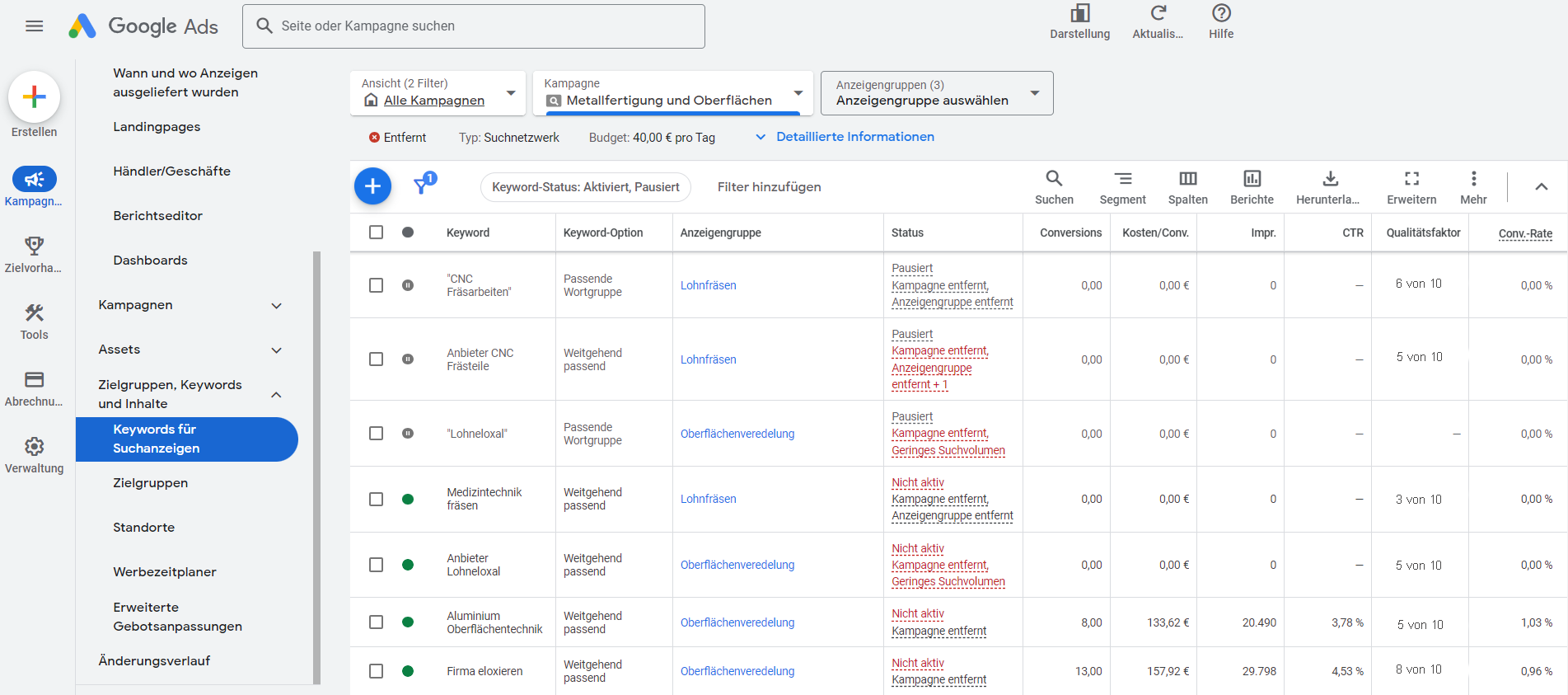This screenshot has width=1568, height=695.
Task: Click the Google Ads logo
Action: (143, 26)
